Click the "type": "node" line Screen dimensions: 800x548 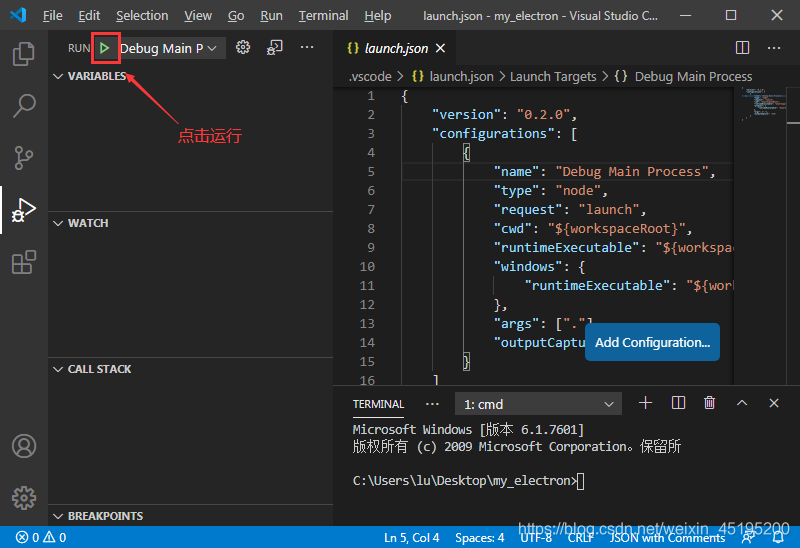(551, 191)
